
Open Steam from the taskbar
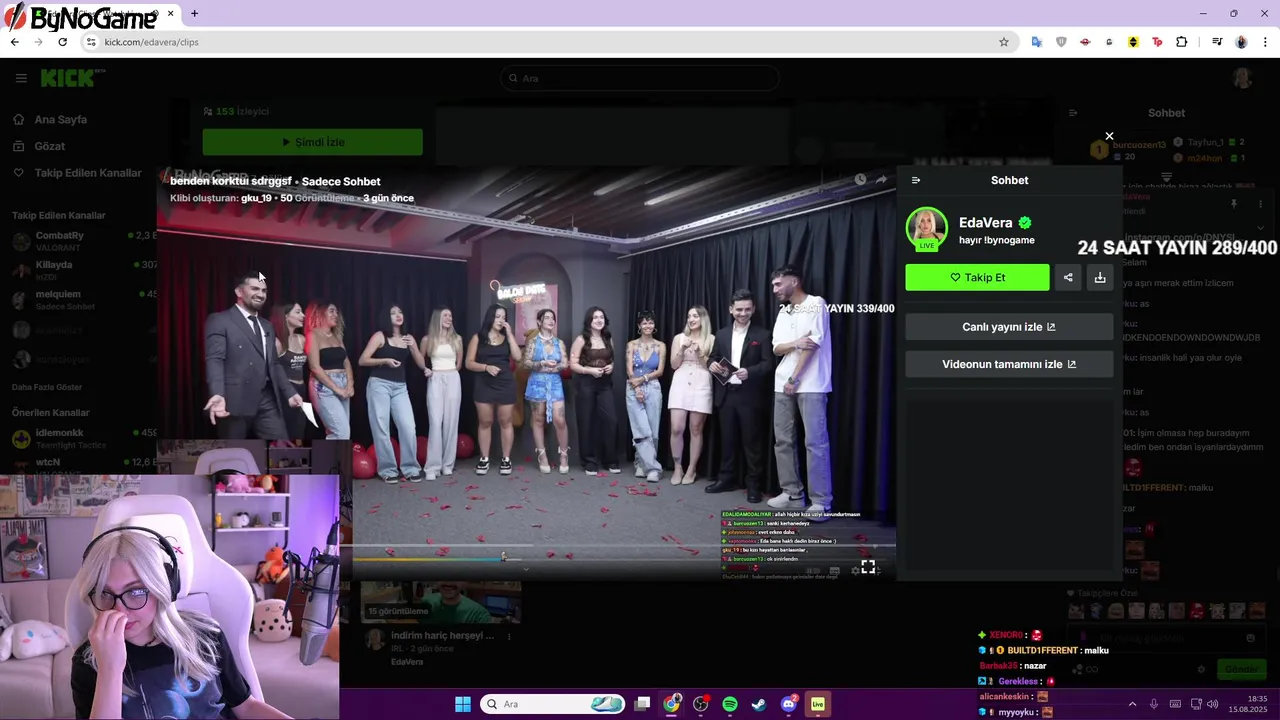(759, 704)
